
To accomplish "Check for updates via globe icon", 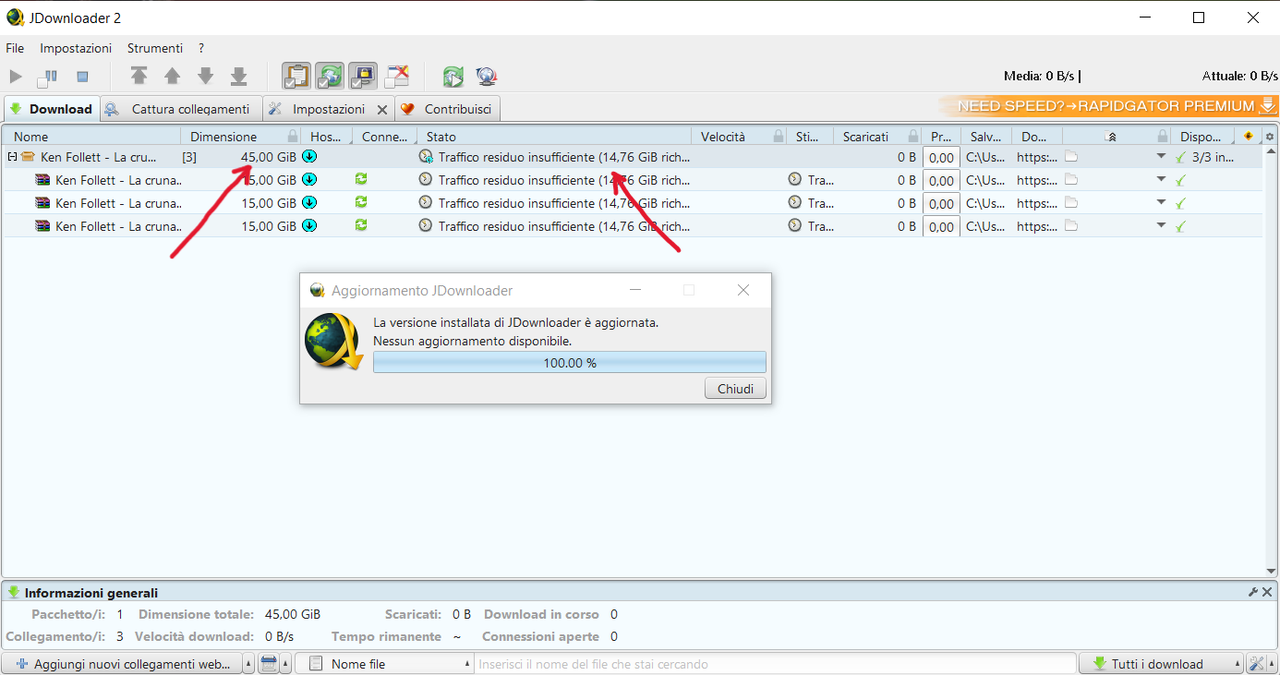I will click(x=486, y=76).
